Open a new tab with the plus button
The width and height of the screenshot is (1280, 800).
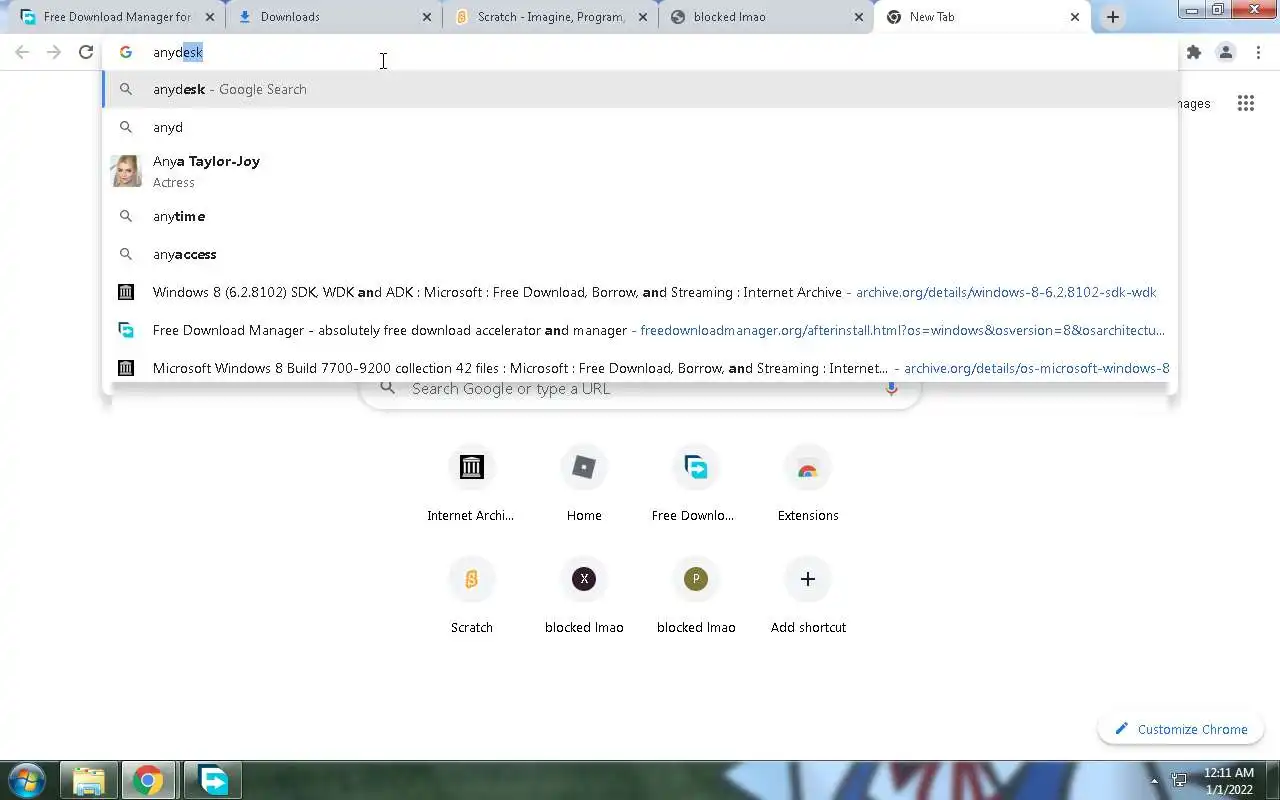point(1112,17)
